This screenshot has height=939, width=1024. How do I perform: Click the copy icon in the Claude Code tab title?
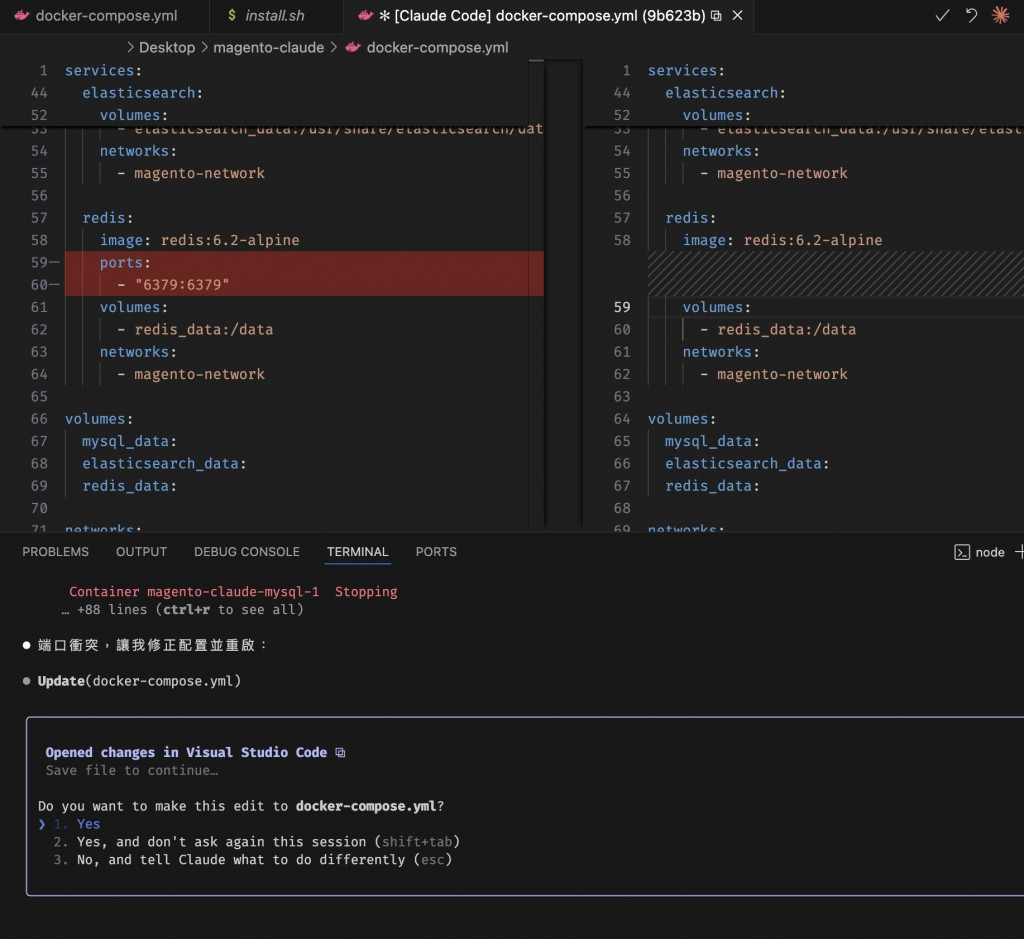(x=716, y=16)
